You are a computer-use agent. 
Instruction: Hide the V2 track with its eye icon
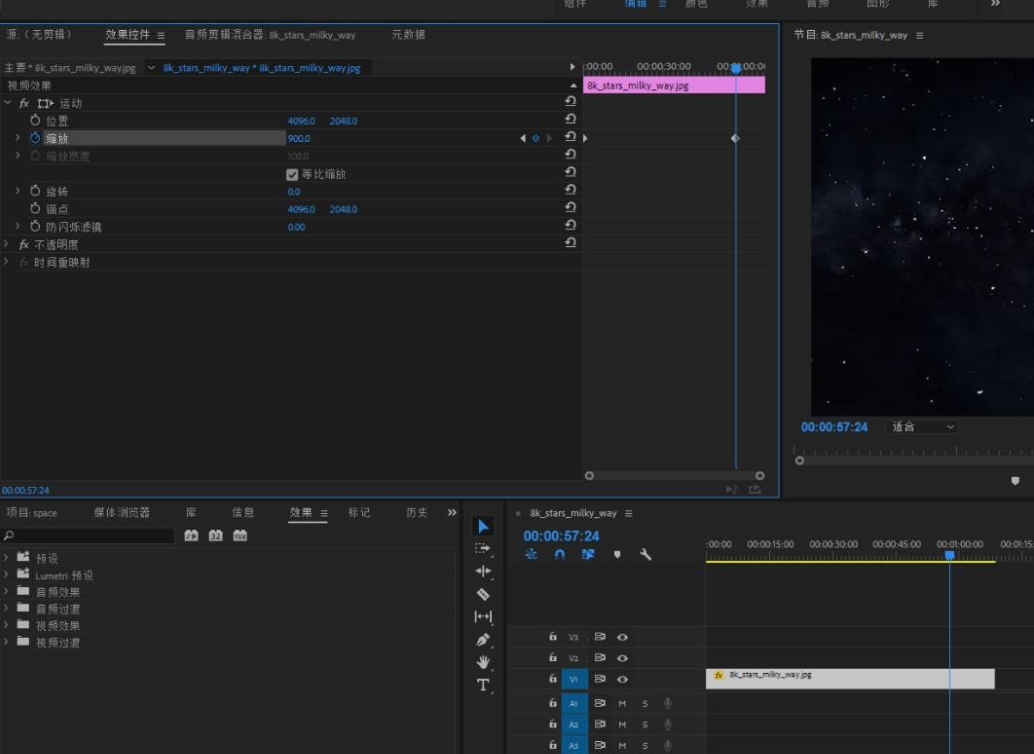[x=622, y=658]
